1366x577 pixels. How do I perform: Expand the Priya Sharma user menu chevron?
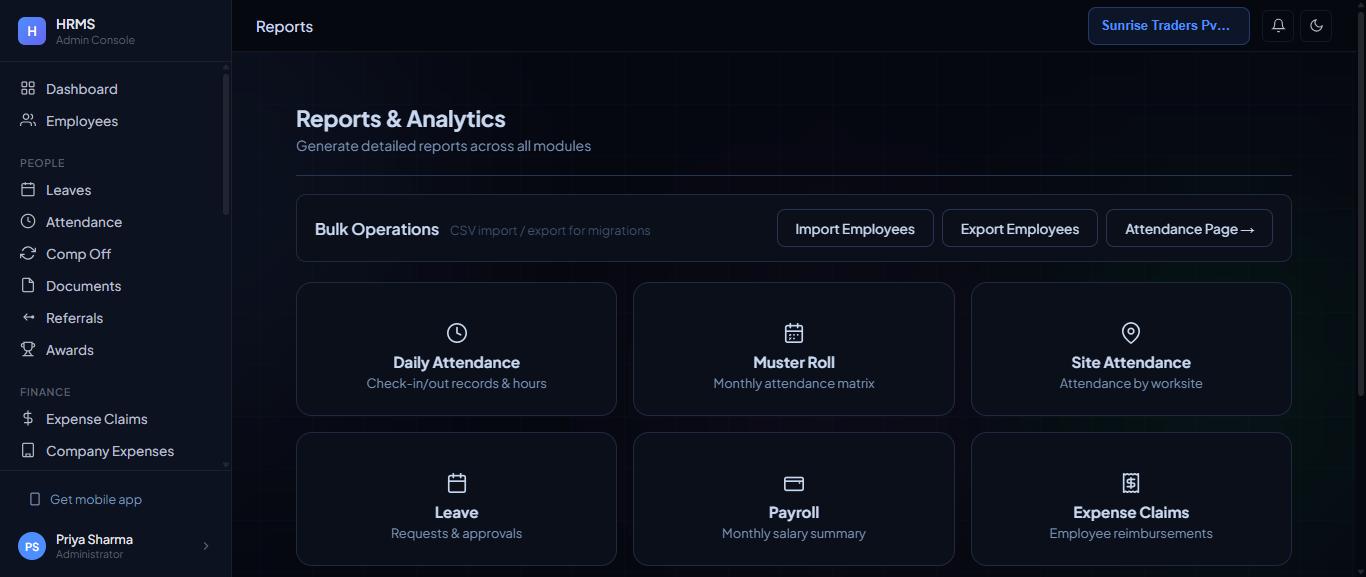[x=206, y=546]
